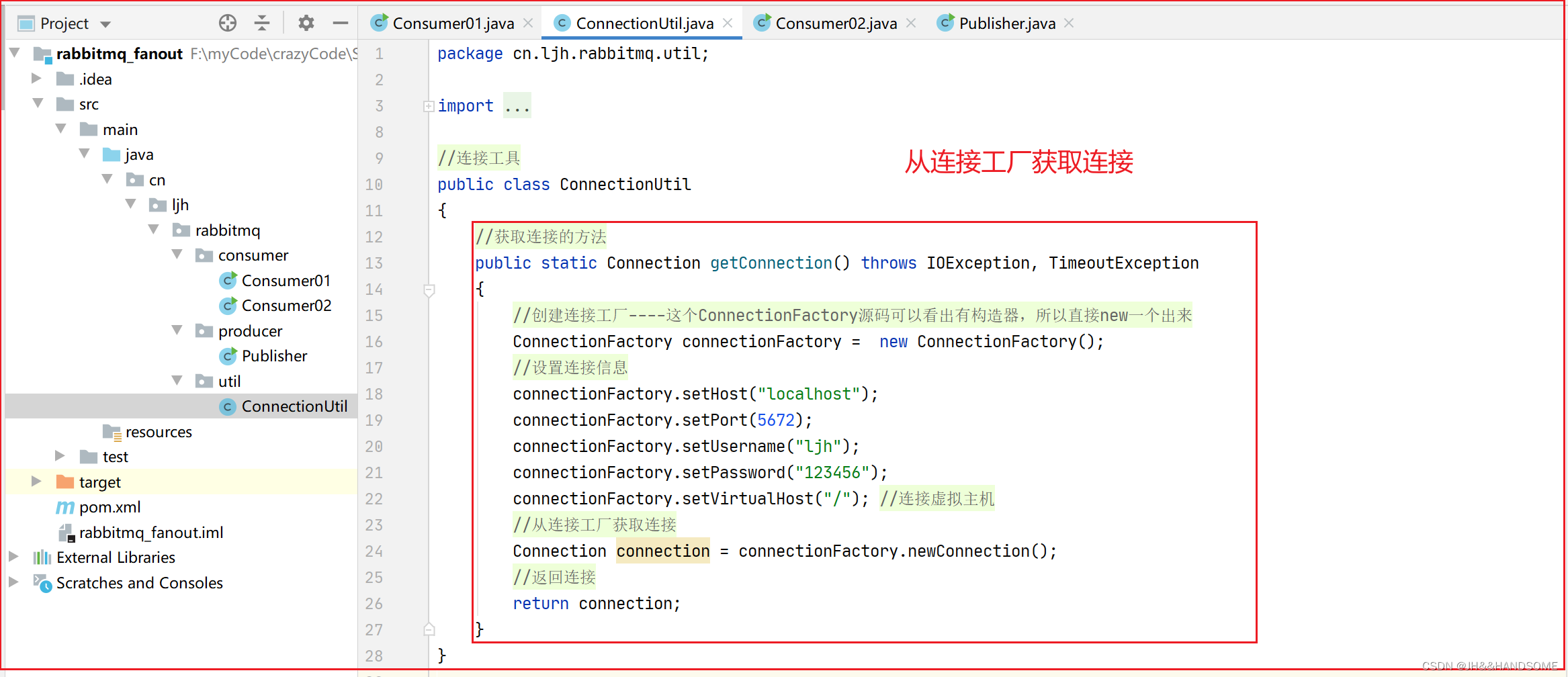1568x677 pixels.
Task: Click the "123456" password string
Action: pyautogui.click(x=832, y=472)
